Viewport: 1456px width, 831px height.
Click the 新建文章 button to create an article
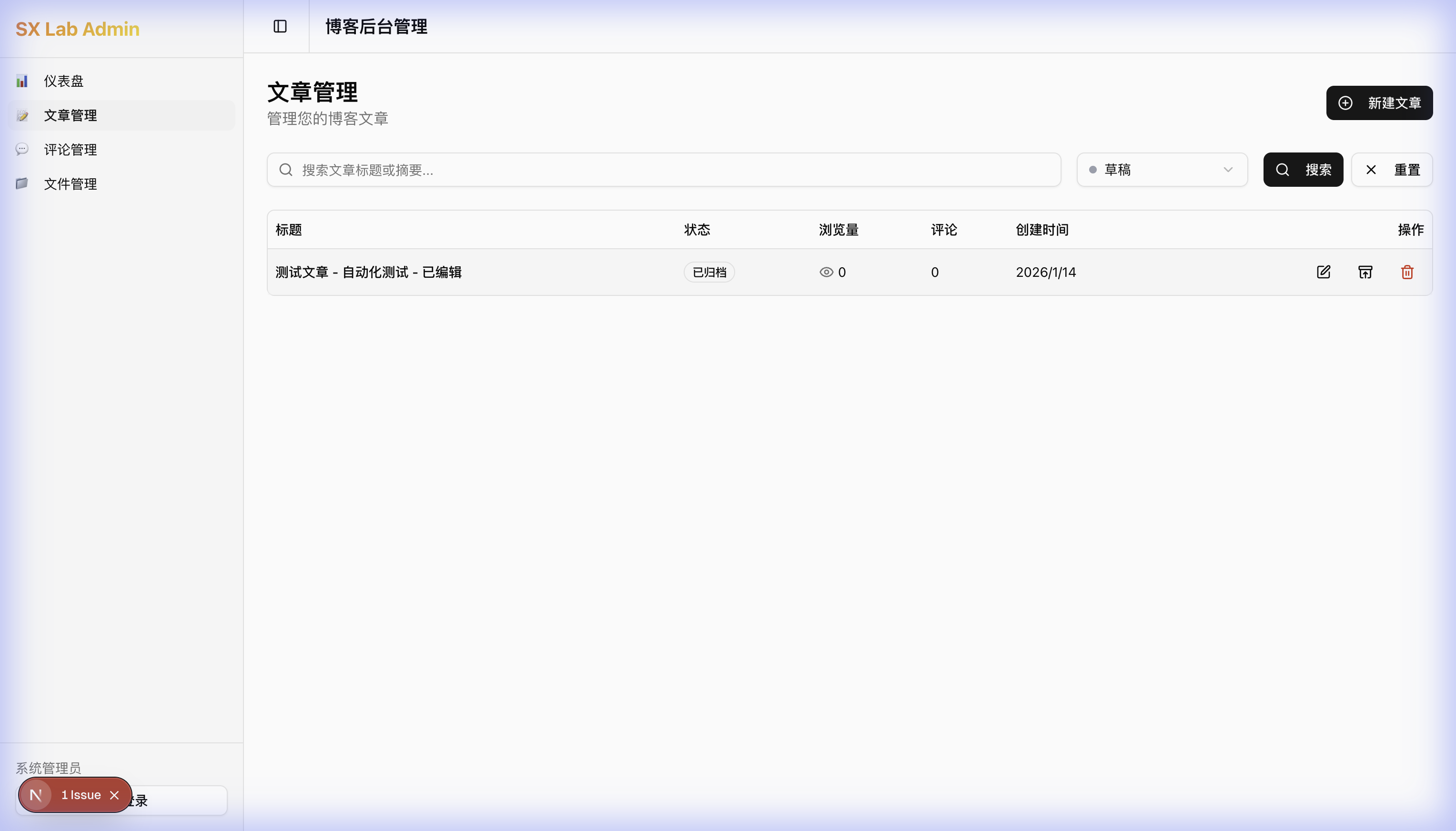[x=1379, y=103]
